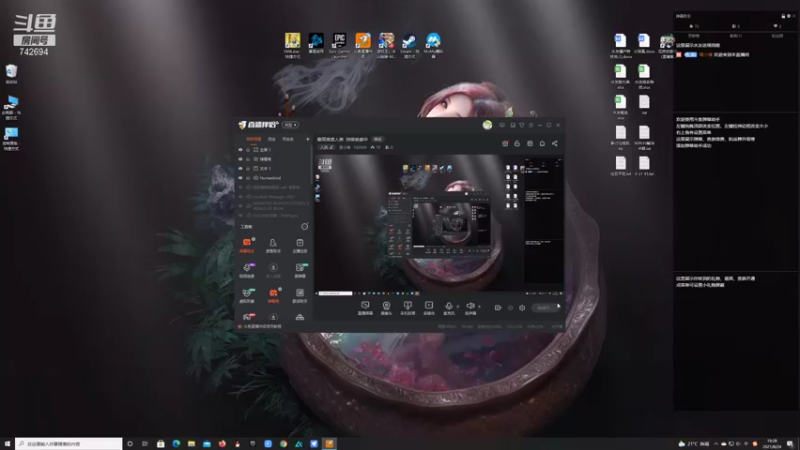Viewport: 800px width, 450px height.
Task: Open File Explorer from the taskbar
Action: coord(191,444)
